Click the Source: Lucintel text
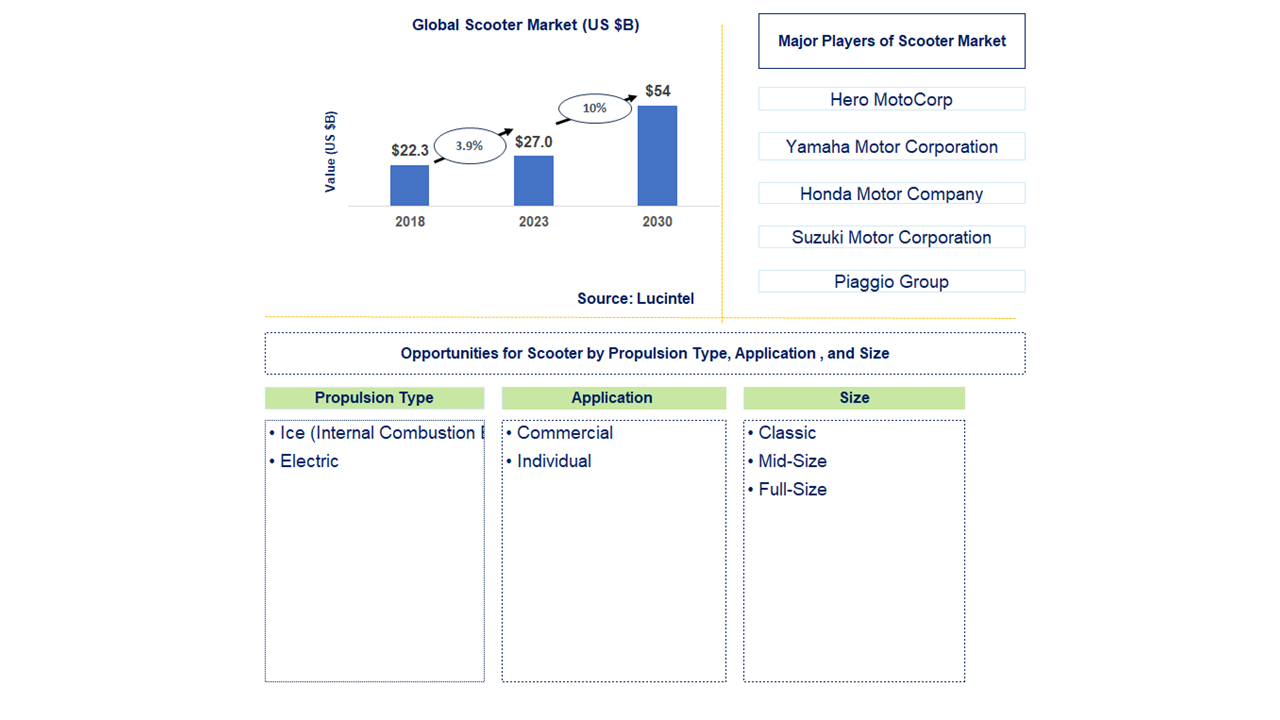The image size is (1280, 720). coord(635,298)
